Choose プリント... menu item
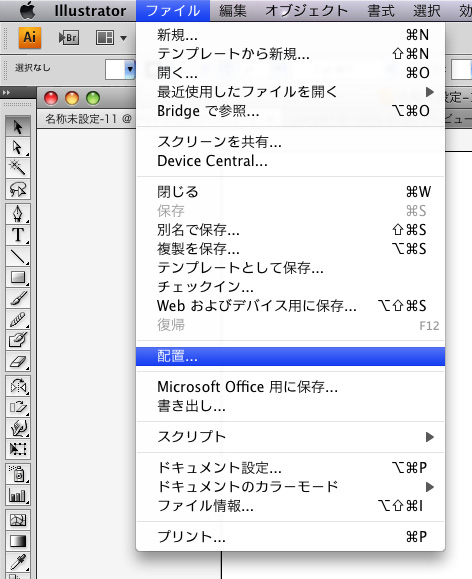Image resolution: width=472 pixels, height=579 pixels. (290, 537)
